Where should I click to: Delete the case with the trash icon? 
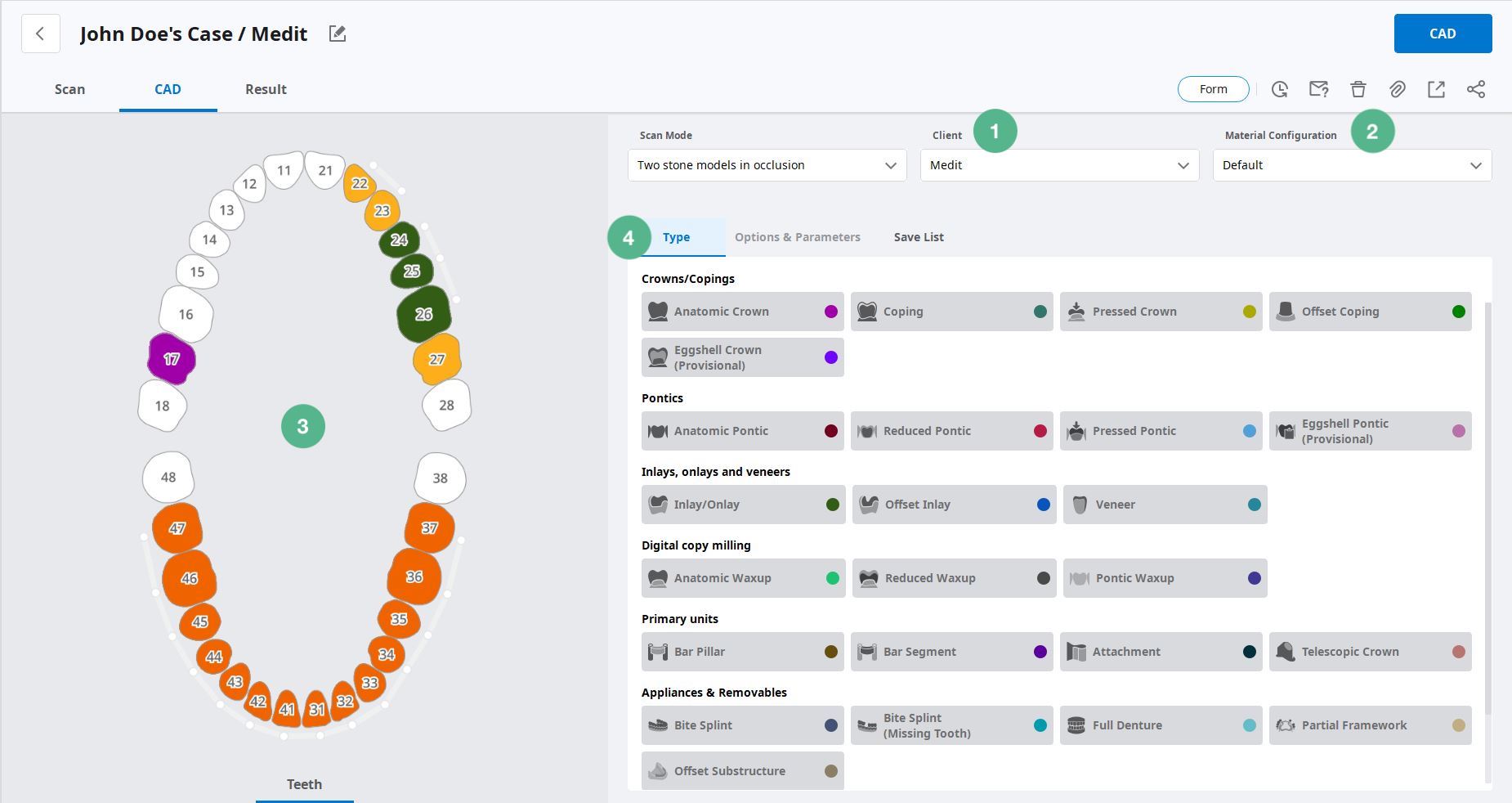coord(1358,89)
